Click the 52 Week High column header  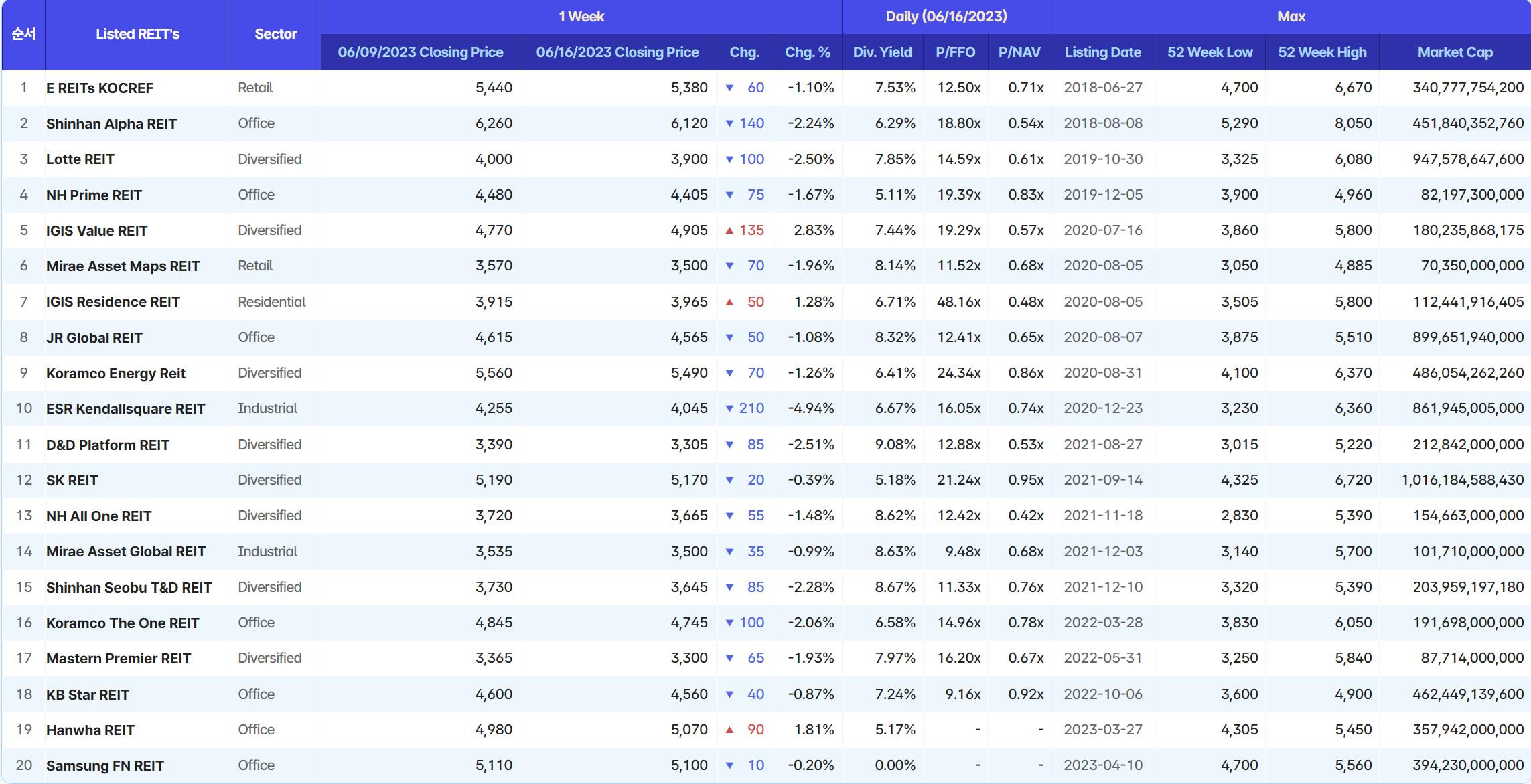point(1322,52)
